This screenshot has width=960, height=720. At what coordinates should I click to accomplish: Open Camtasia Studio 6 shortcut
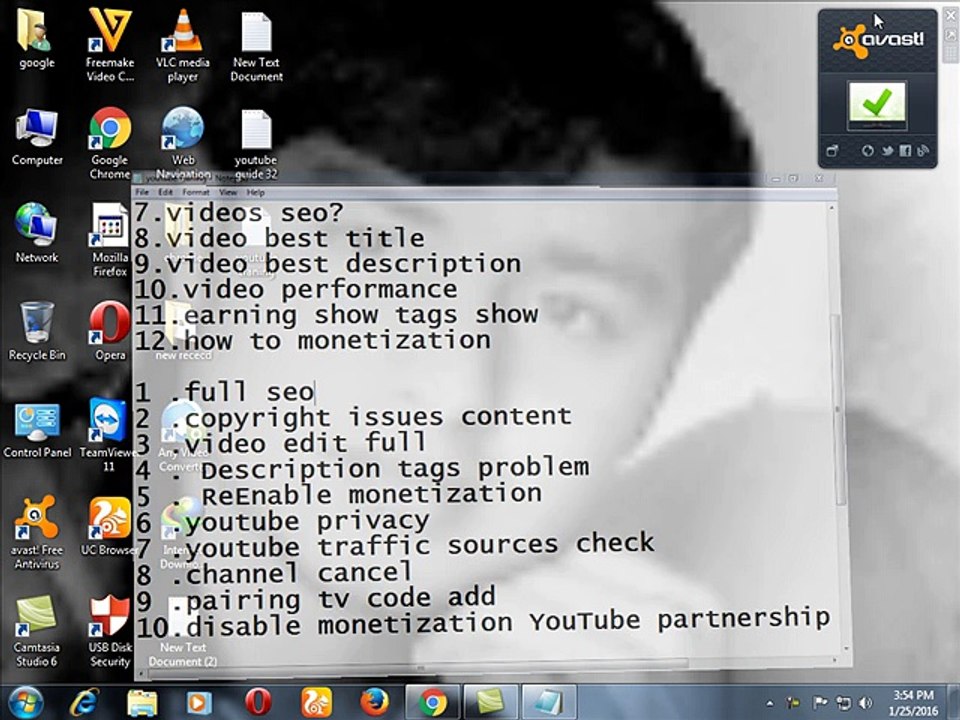pos(37,631)
